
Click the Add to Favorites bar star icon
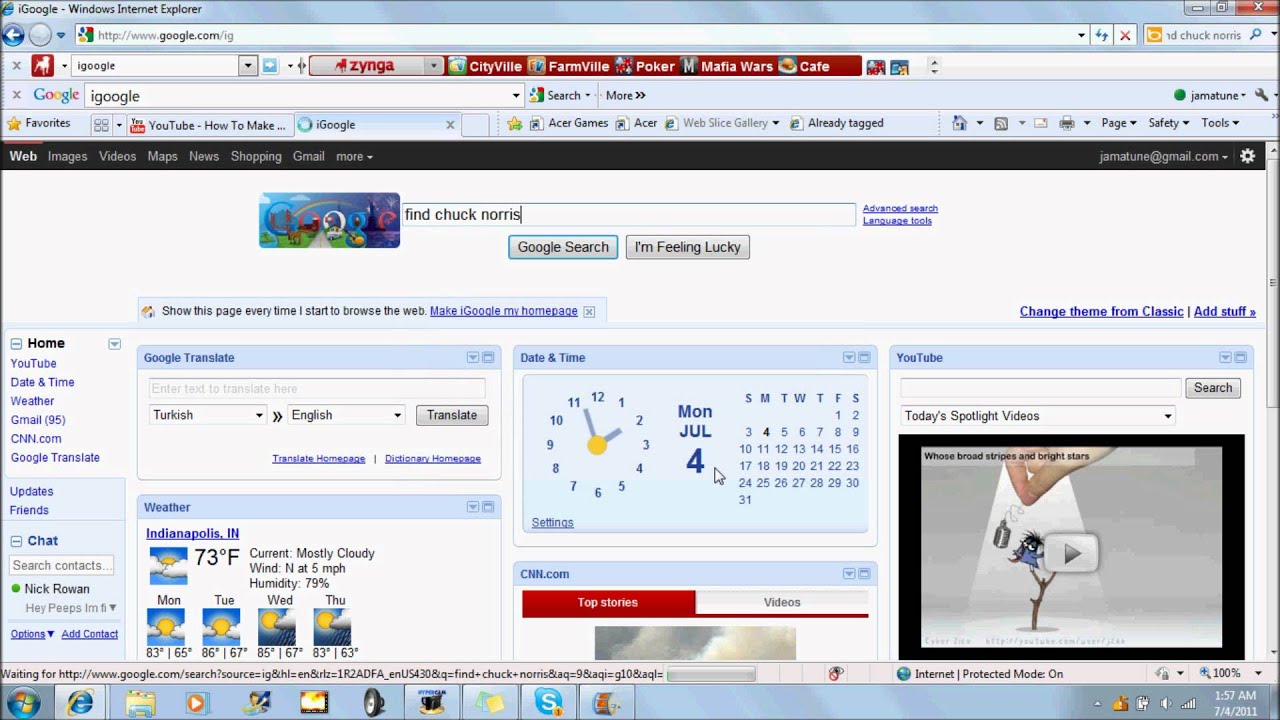point(515,124)
